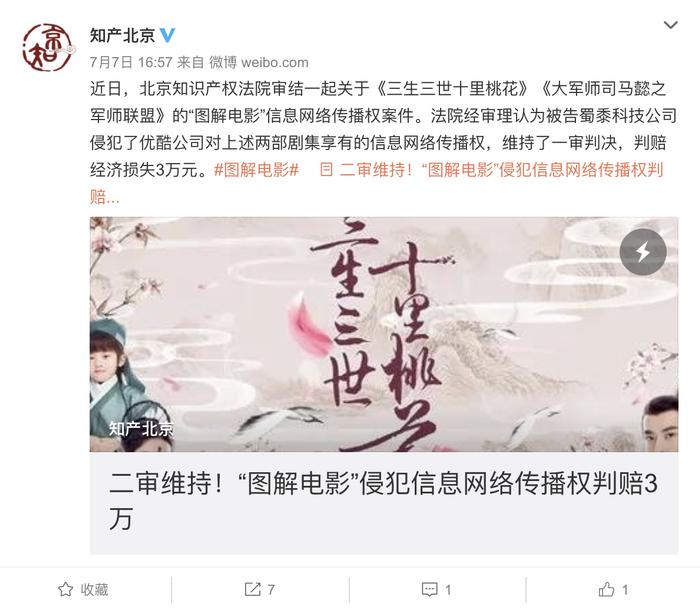The width and height of the screenshot is (700, 610).
Task: Click the article document icon before 二审维持
Action: (326, 170)
